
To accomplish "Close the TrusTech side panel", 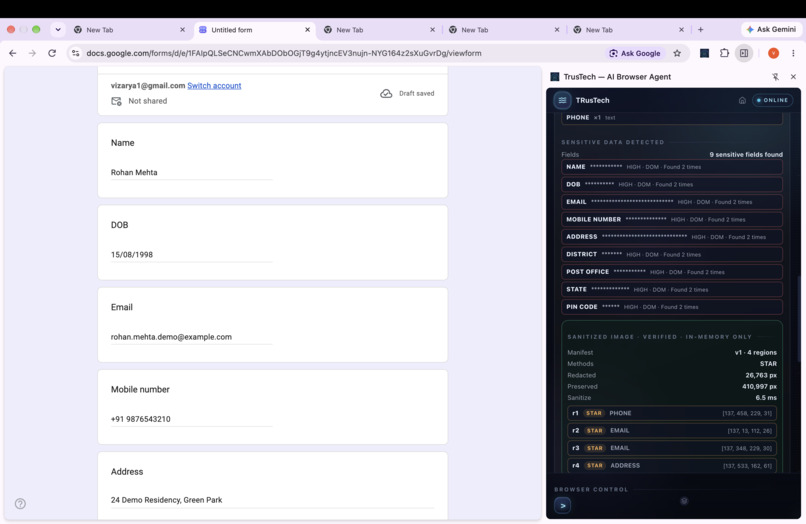I will (x=793, y=77).
